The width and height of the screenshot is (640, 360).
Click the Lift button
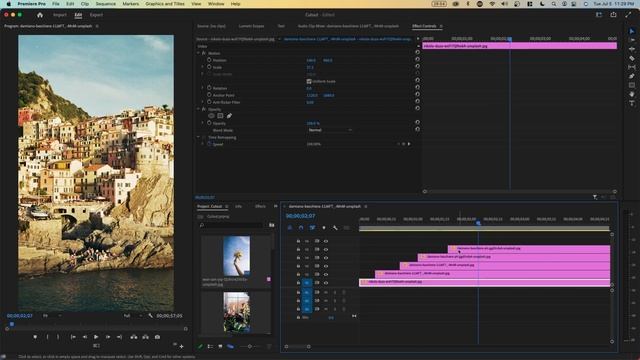click(x=134, y=337)
